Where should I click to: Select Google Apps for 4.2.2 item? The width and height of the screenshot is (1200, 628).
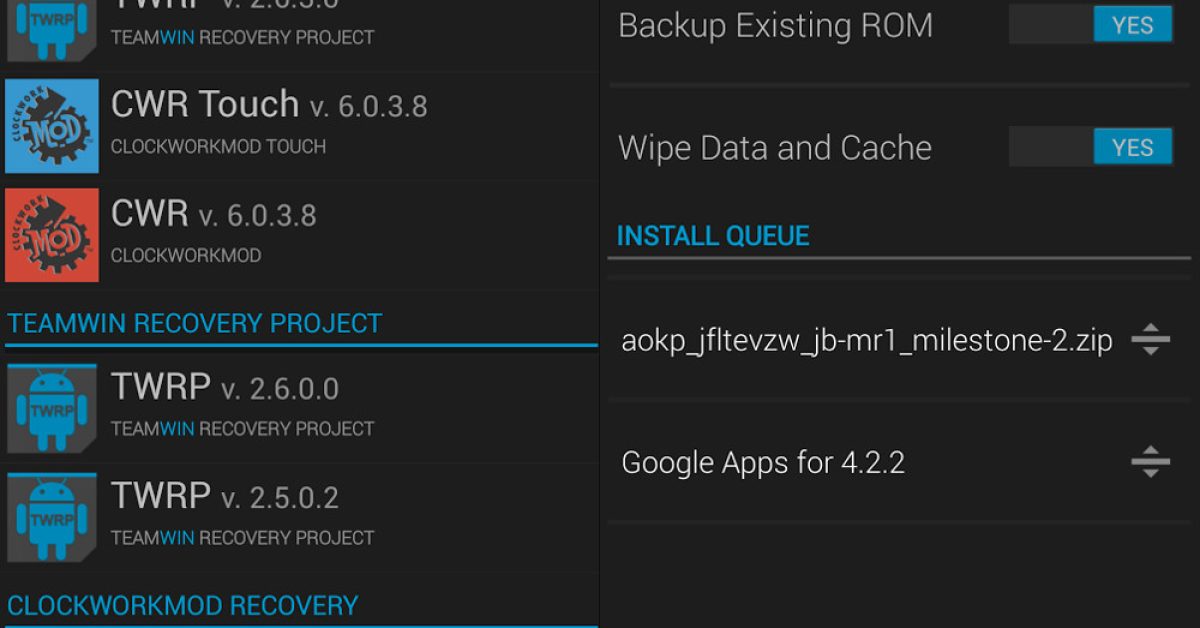pyautogui.click(x=763, y=463)
